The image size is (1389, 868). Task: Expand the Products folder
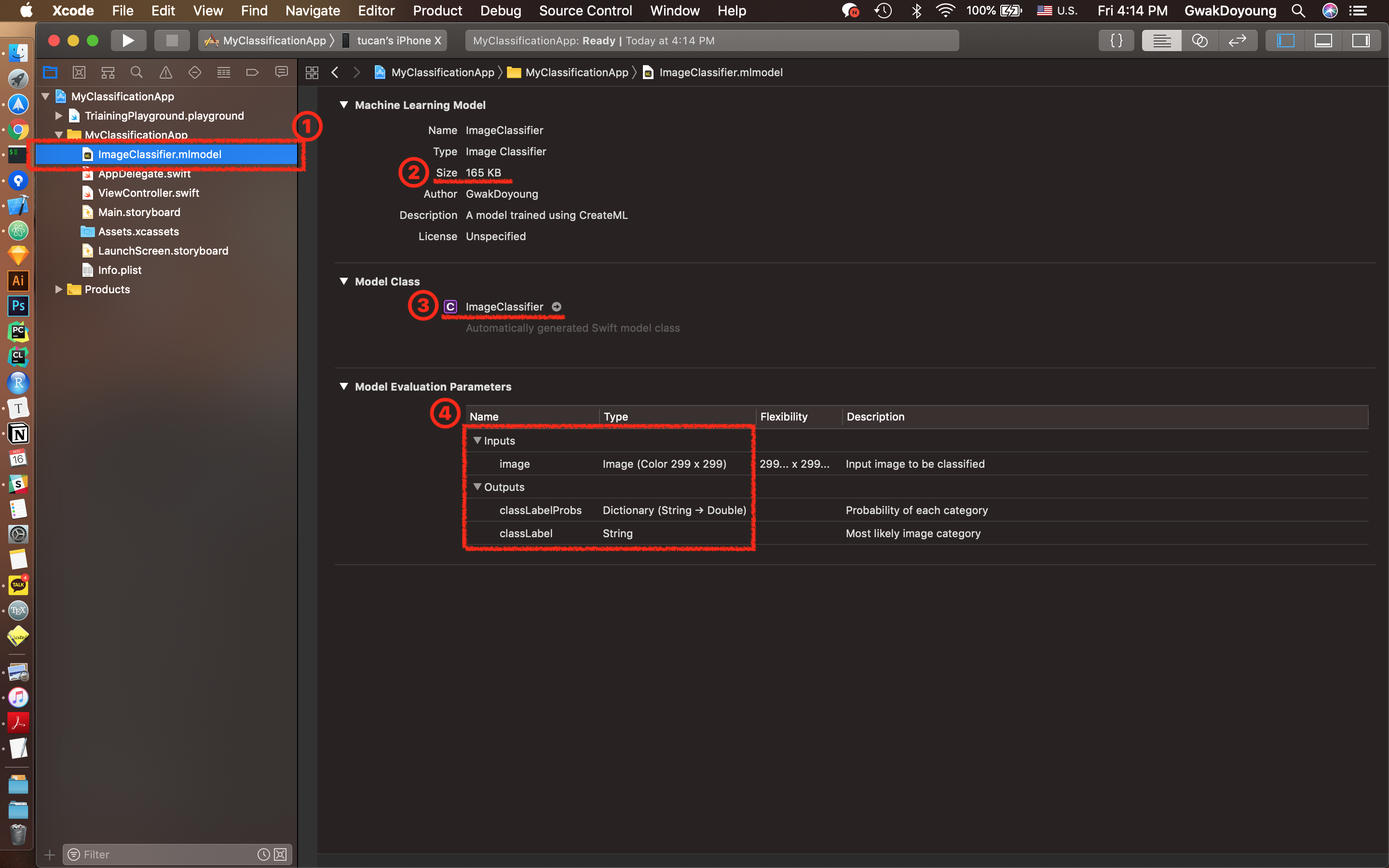pyautogui.click(x=58, y=289)
